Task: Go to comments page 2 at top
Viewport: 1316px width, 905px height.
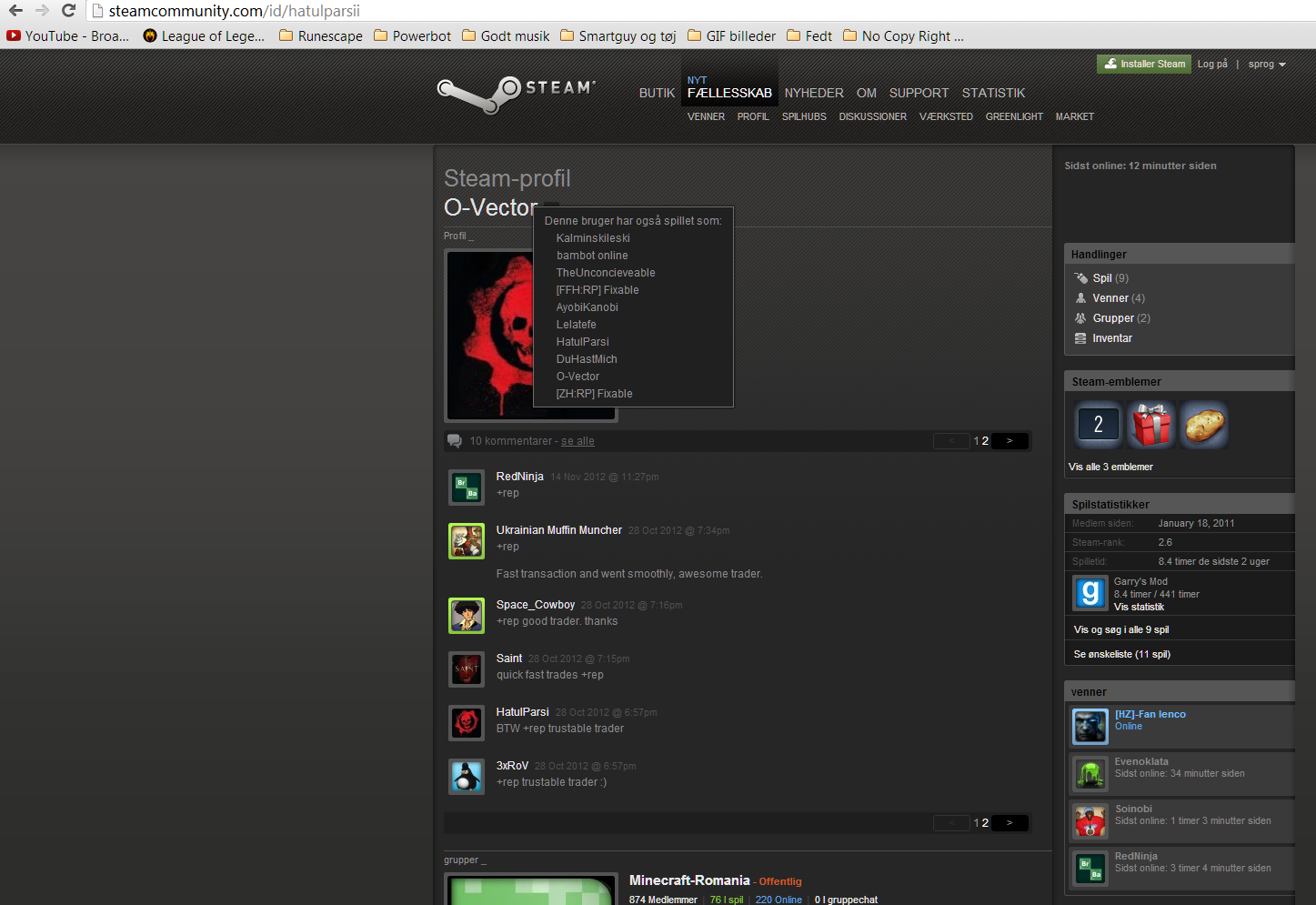Action: [x=985, y=441]
